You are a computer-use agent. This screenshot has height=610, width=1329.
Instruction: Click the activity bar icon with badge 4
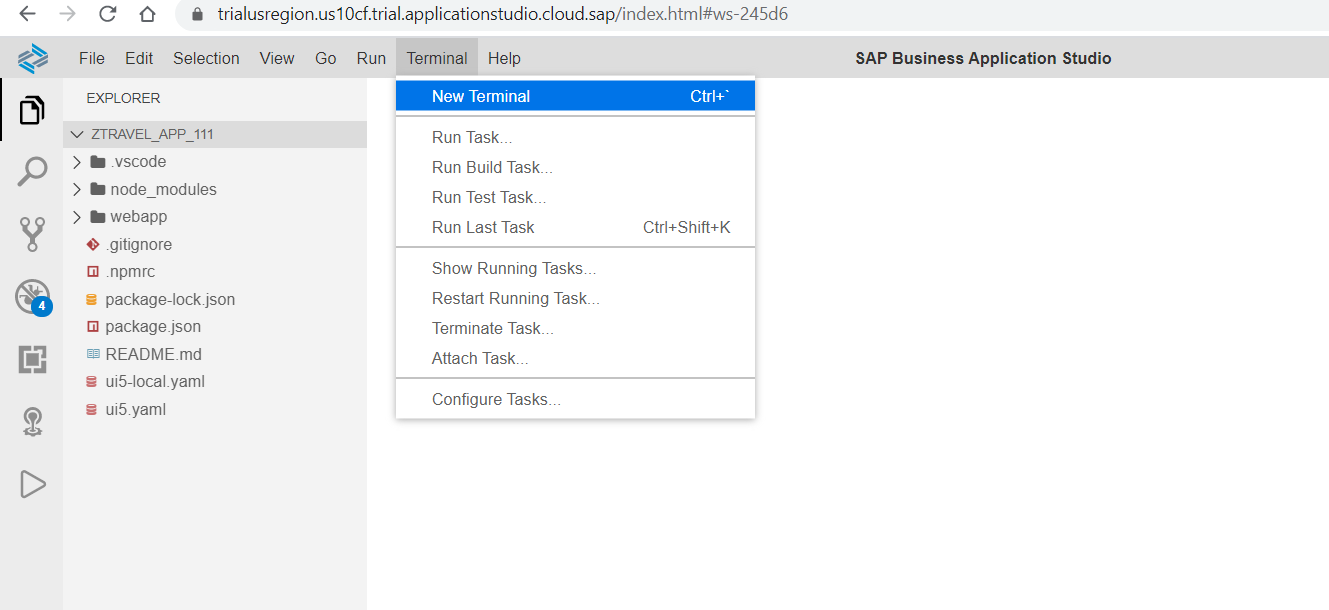coord(31,296)
